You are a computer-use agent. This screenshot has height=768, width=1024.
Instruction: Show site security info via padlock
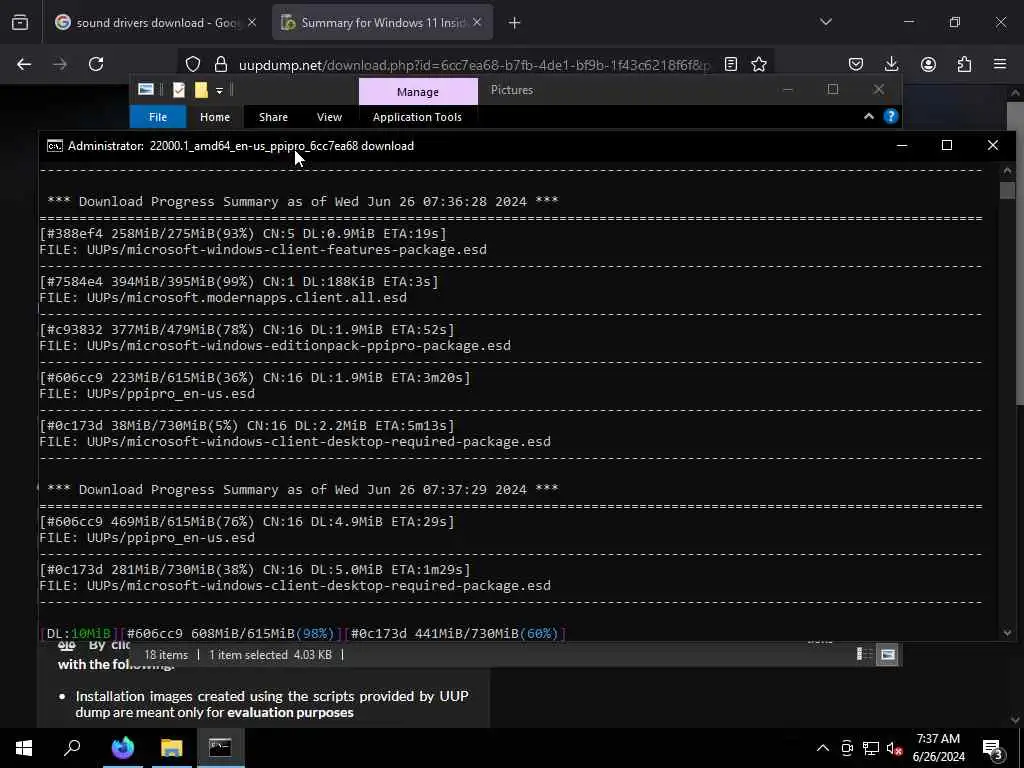point(221,64)
